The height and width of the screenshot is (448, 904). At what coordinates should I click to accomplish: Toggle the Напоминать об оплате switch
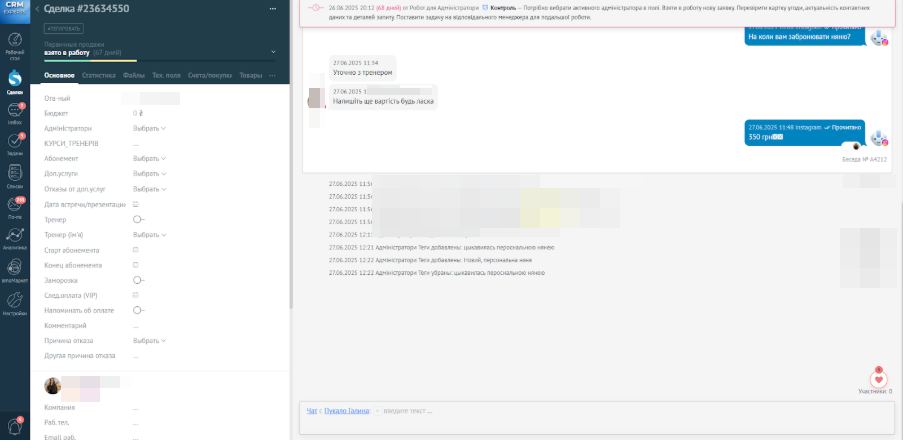[138, 310]
